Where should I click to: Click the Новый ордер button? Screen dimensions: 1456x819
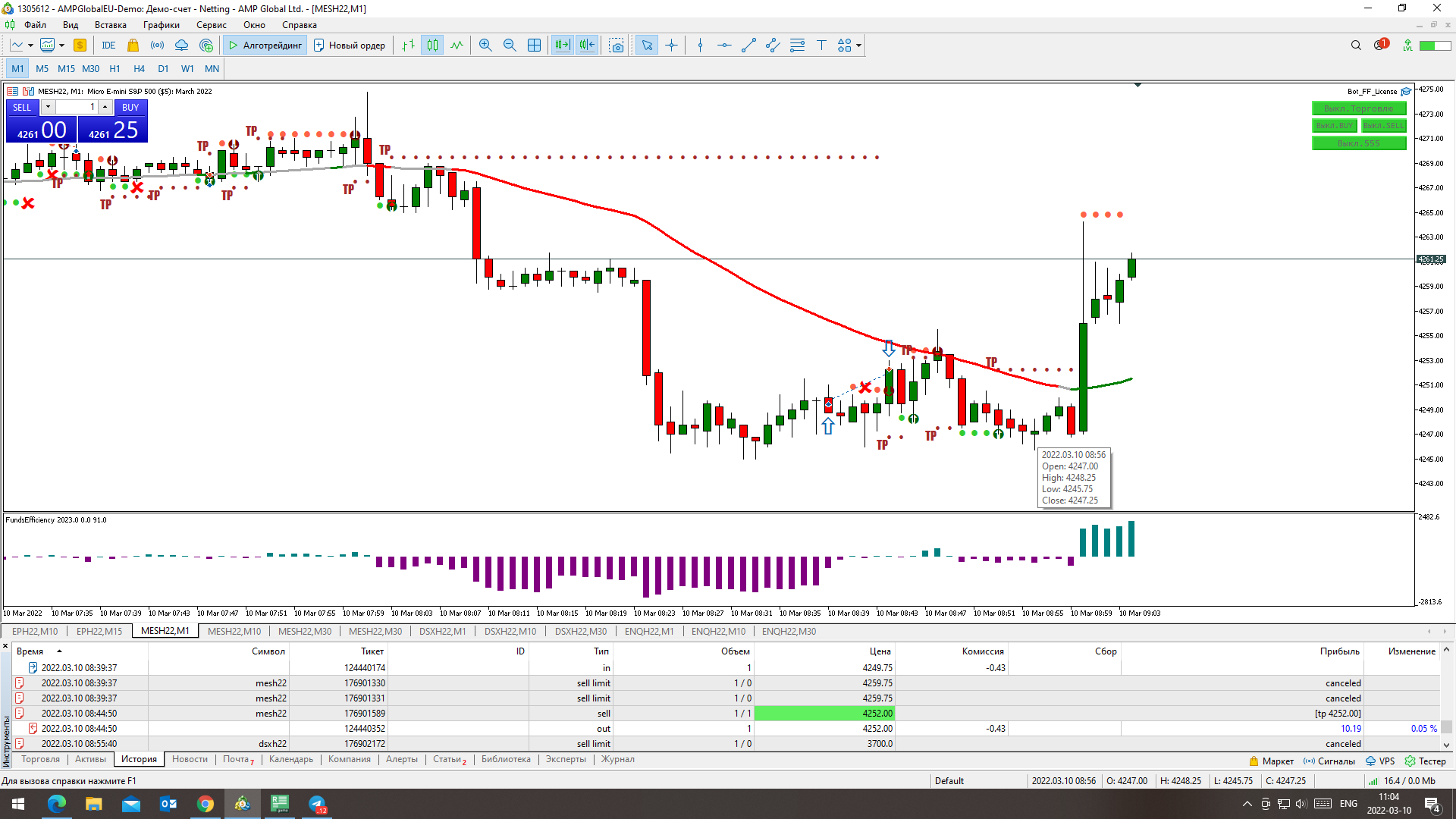tap(350, 45)
